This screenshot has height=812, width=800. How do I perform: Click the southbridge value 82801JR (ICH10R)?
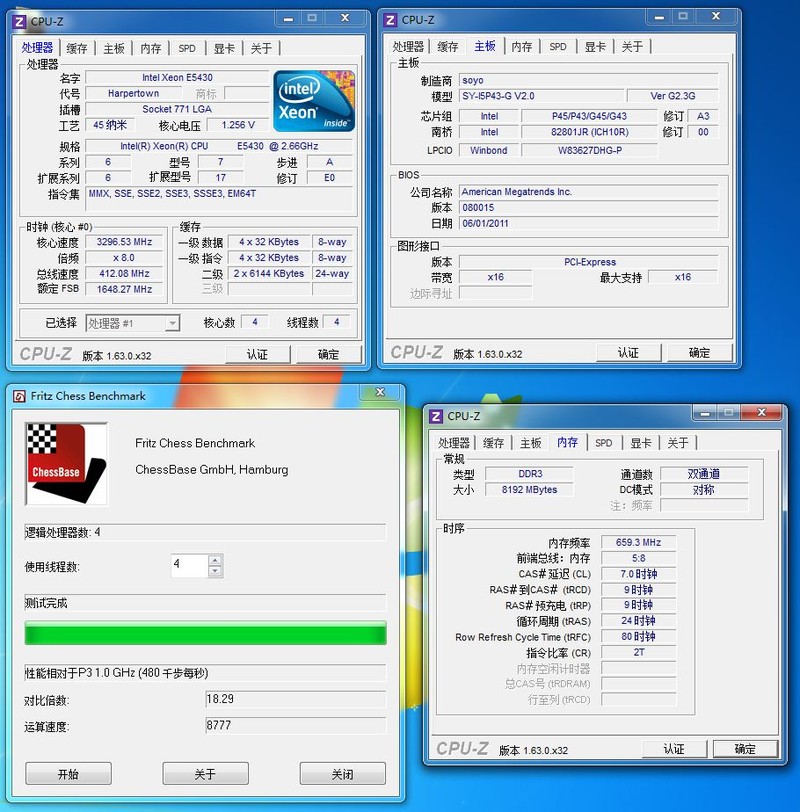[589, 132]
